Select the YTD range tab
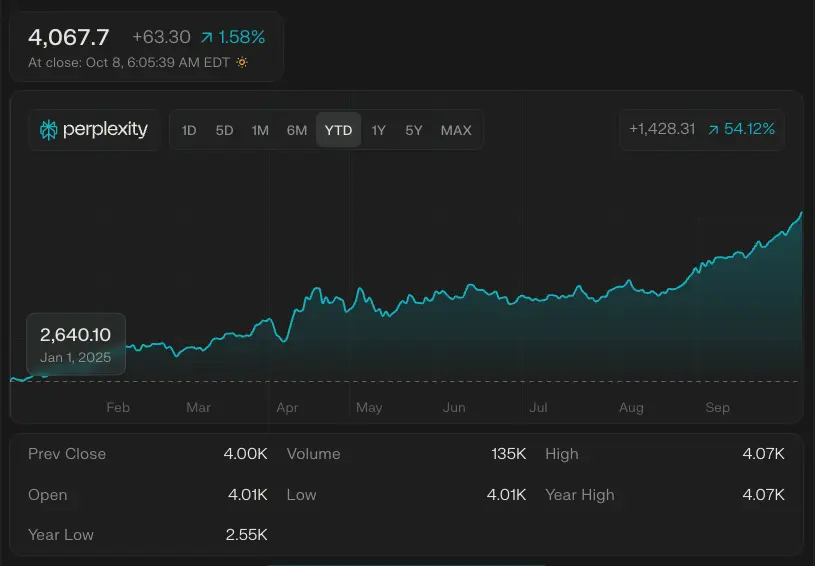Viewport: 815px width, 566px height. (x=339, y=130)
